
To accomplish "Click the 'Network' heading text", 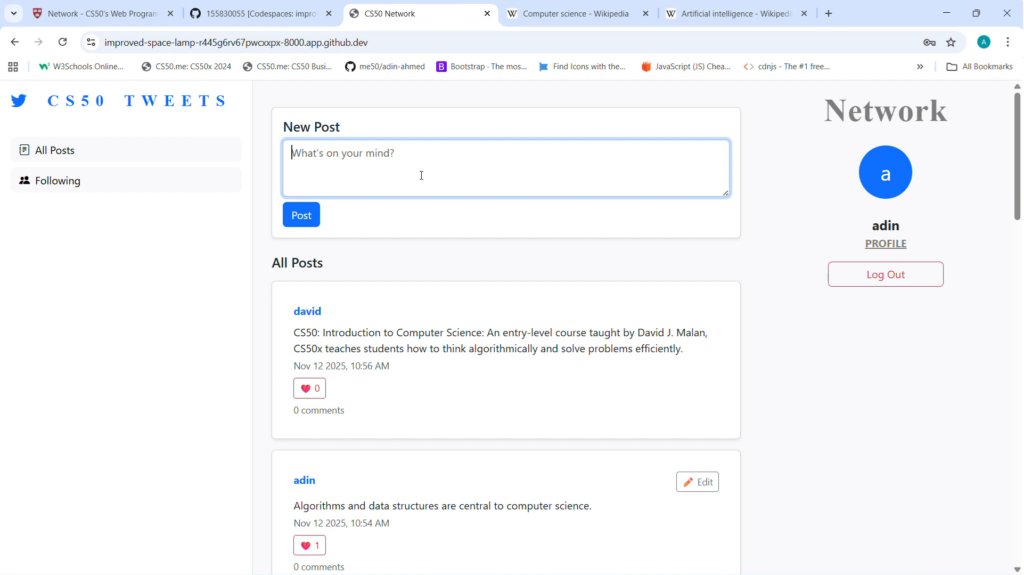I will coord(886,110).
